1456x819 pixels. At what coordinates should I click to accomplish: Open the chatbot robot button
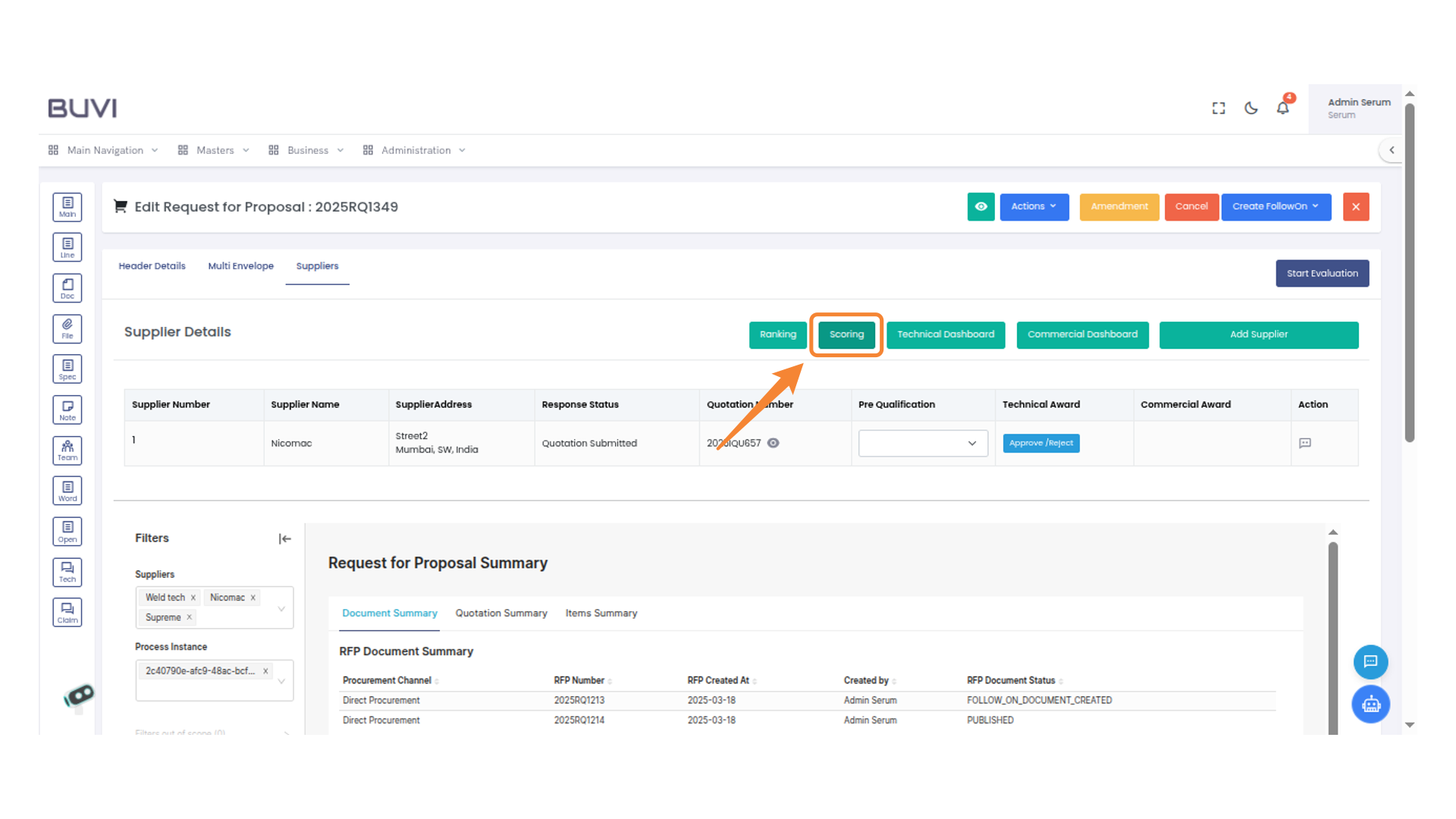coord(1370,704)
